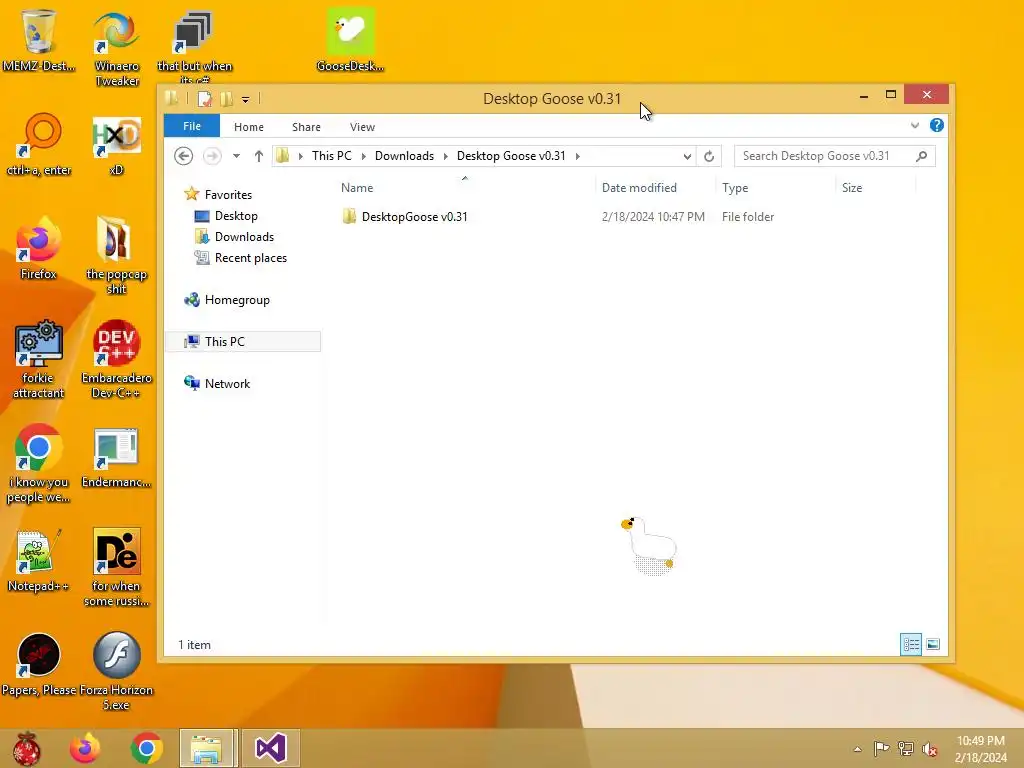The width and height of the screenshot is (1024, 768).
Task: Open the View ribbon tab
Action: (362, 127)
